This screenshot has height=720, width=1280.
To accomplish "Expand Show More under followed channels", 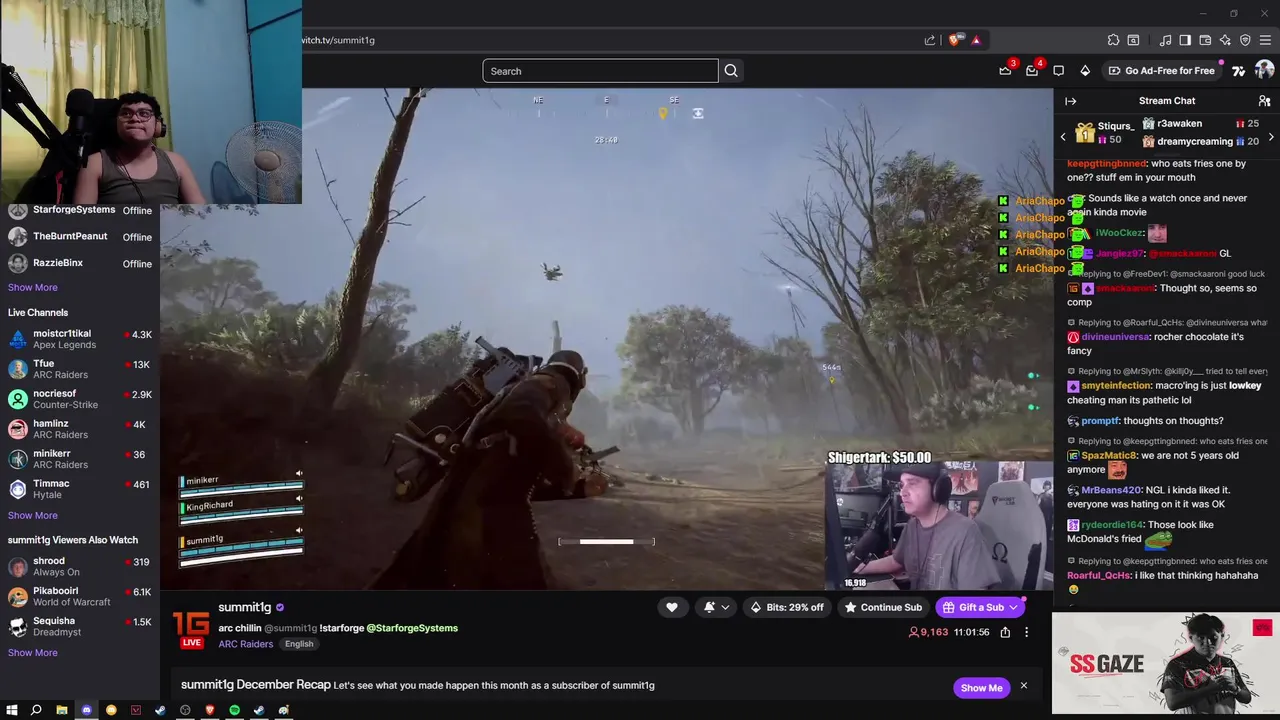I will [x=33, y=288].
